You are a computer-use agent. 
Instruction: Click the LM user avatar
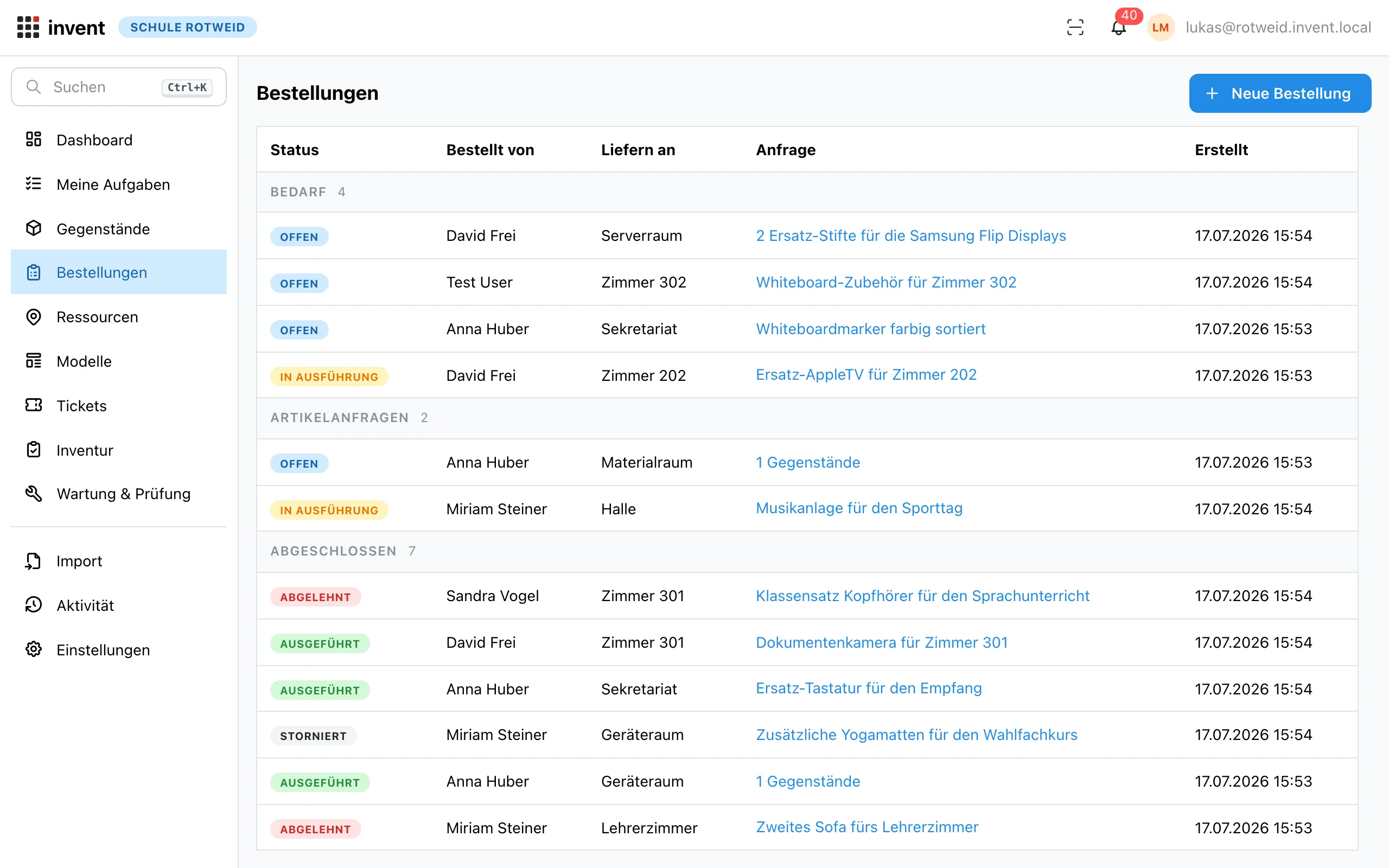tap(1161, 27)
